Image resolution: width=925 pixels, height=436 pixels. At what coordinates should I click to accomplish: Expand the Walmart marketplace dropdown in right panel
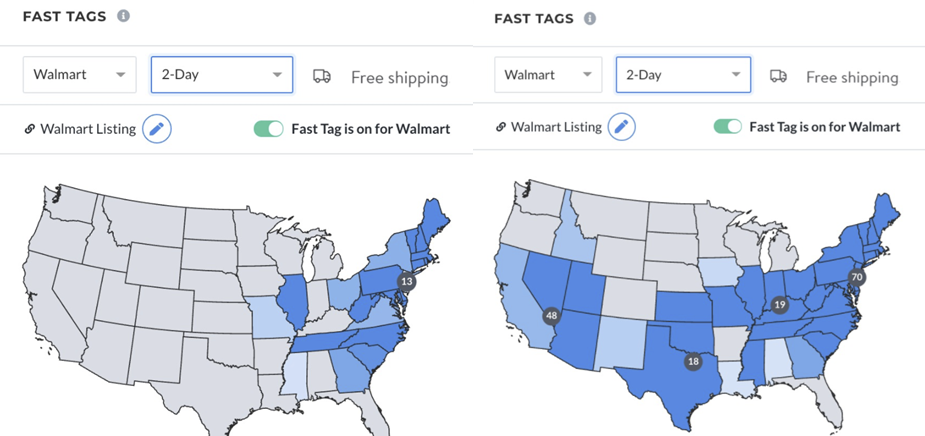(x=548, y=75)
